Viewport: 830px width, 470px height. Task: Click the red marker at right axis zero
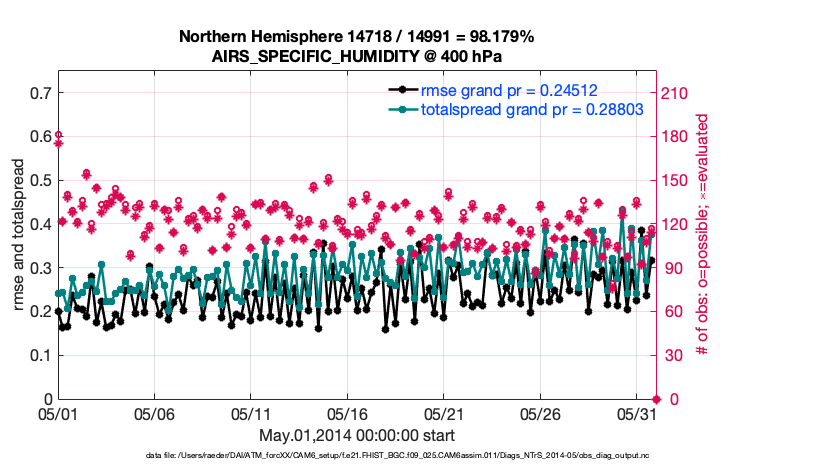[x=656, y=399]
